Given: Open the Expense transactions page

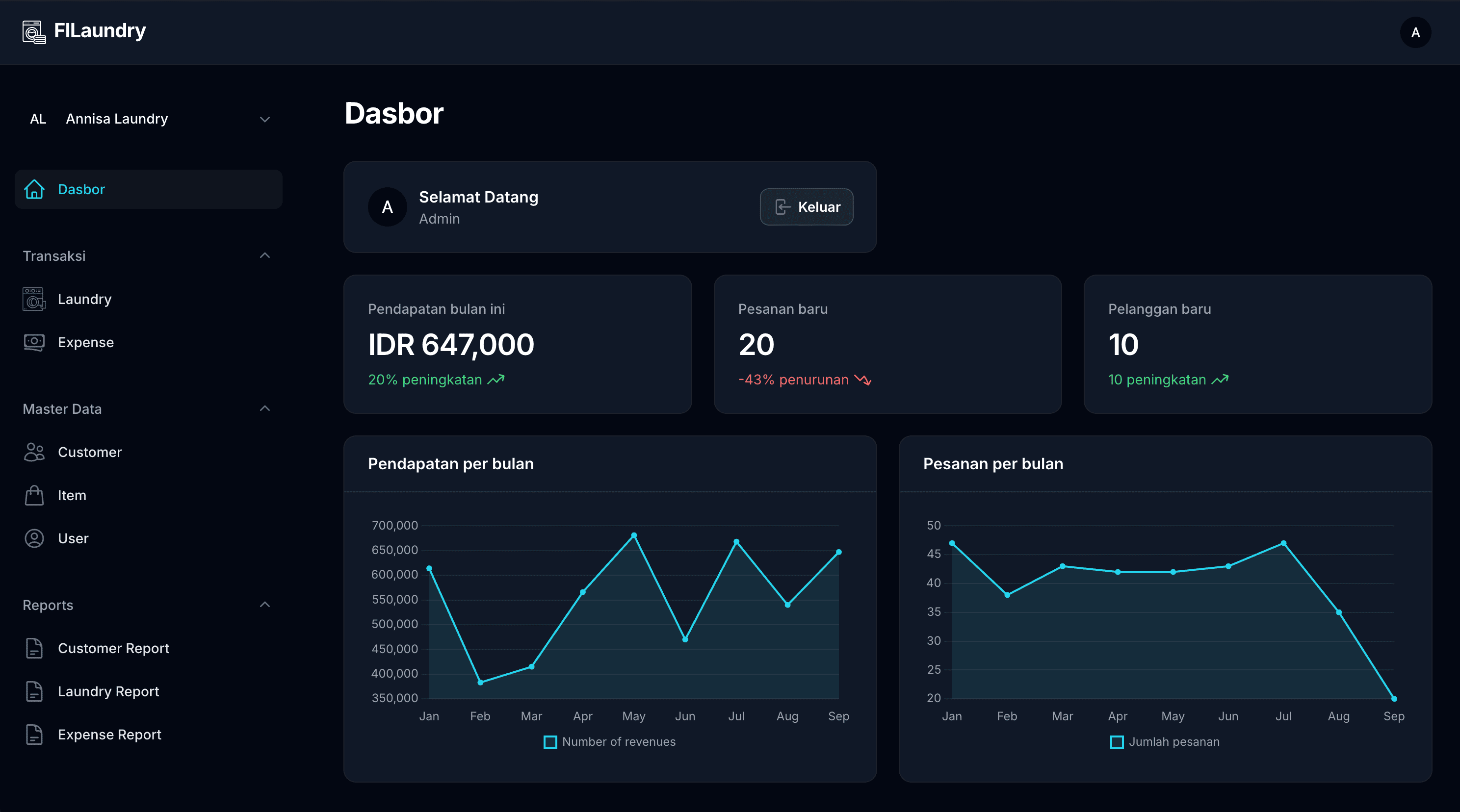Looking at the screenshot, I should click(x=149, y=342).
